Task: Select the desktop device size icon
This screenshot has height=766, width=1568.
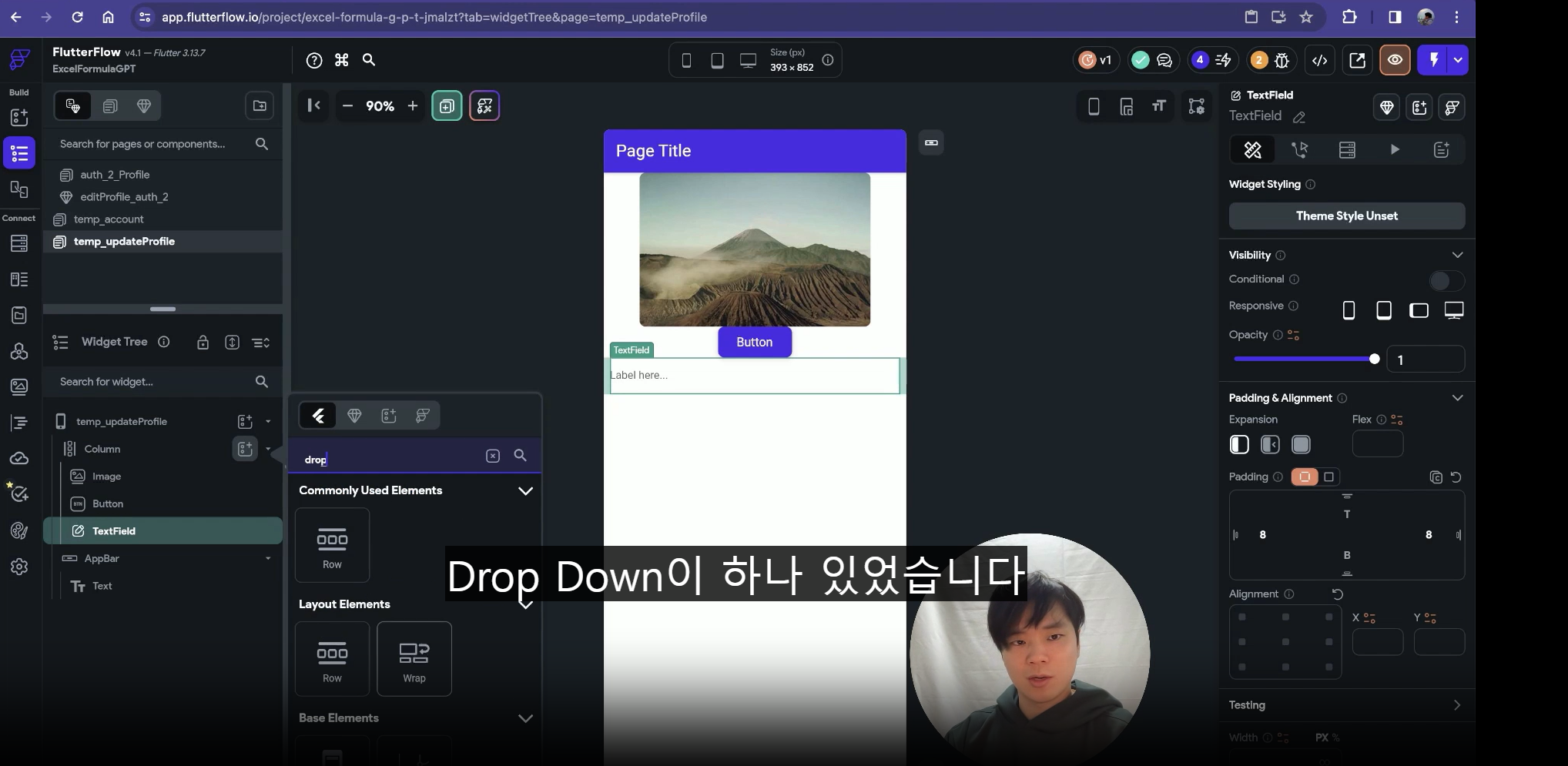Action: click(748, 60)
